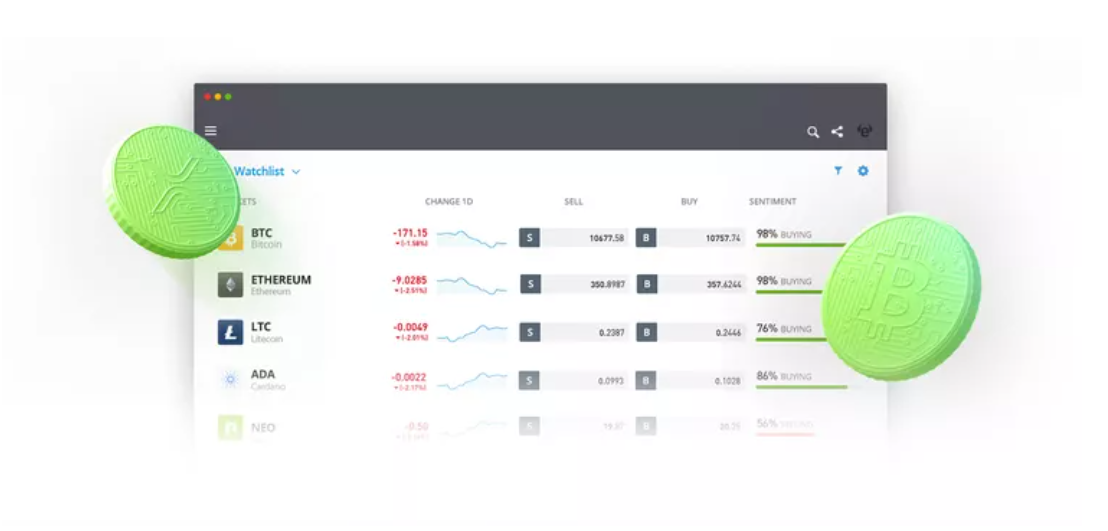Viewport: 1108px width, 531px height.
Task: Click the Ethereum logo icon
Action: coord(230,285)
